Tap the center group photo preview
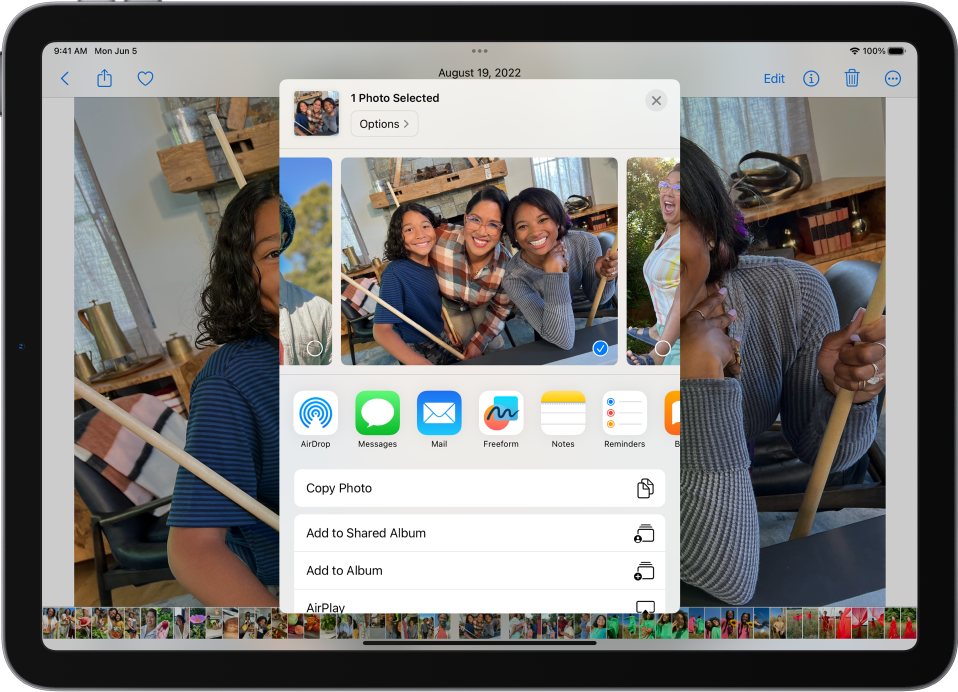The image size is (958, 692). [479, 261]
